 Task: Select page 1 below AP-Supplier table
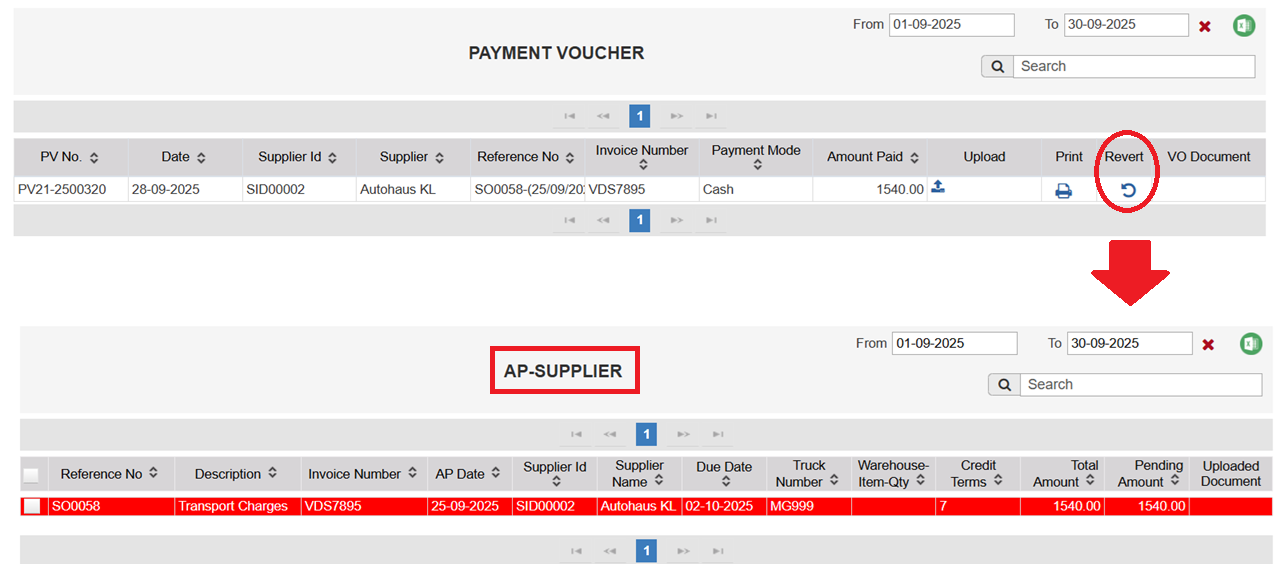pos(647,550)
